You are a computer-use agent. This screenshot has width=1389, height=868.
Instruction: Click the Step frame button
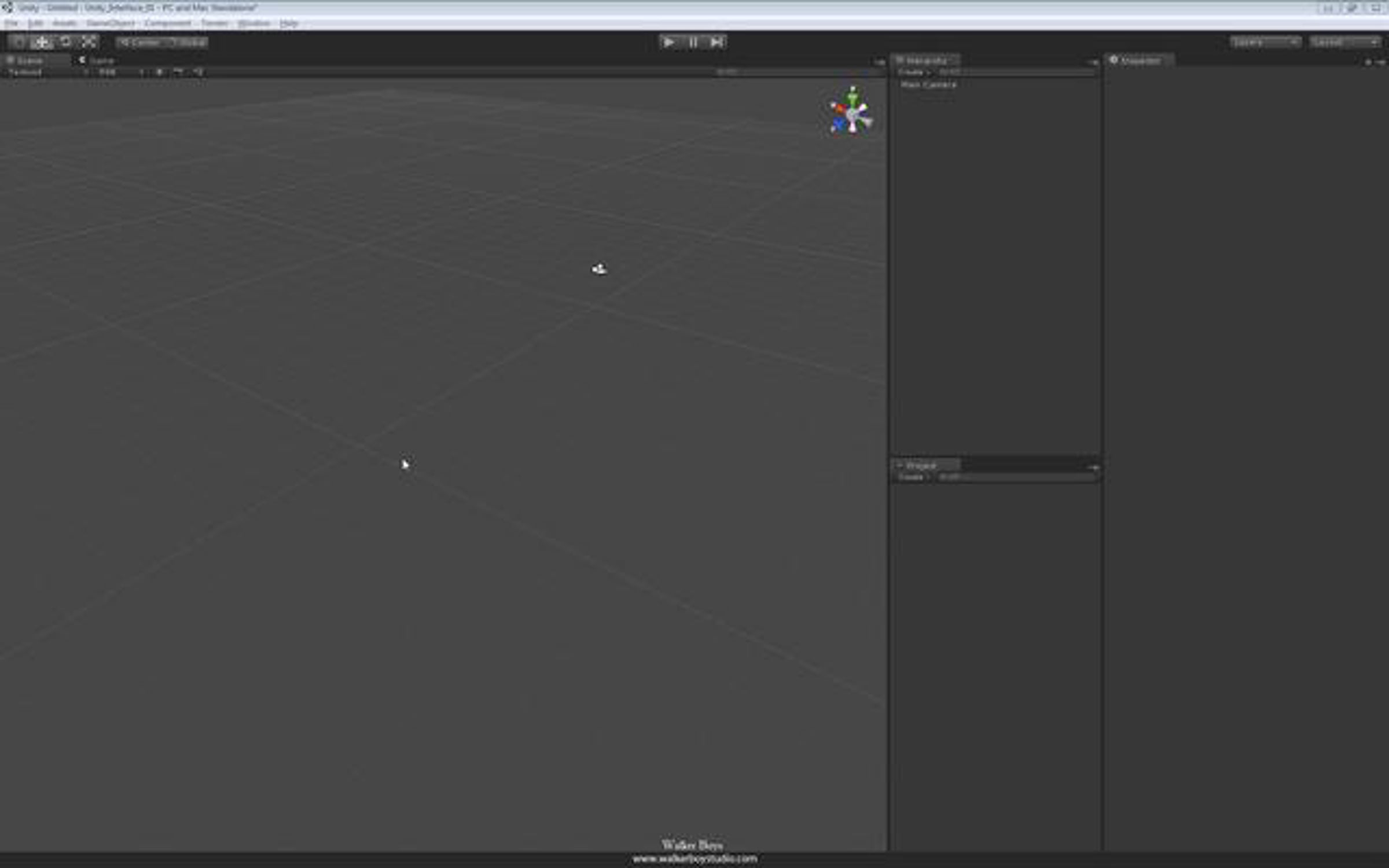pos(716,42)
